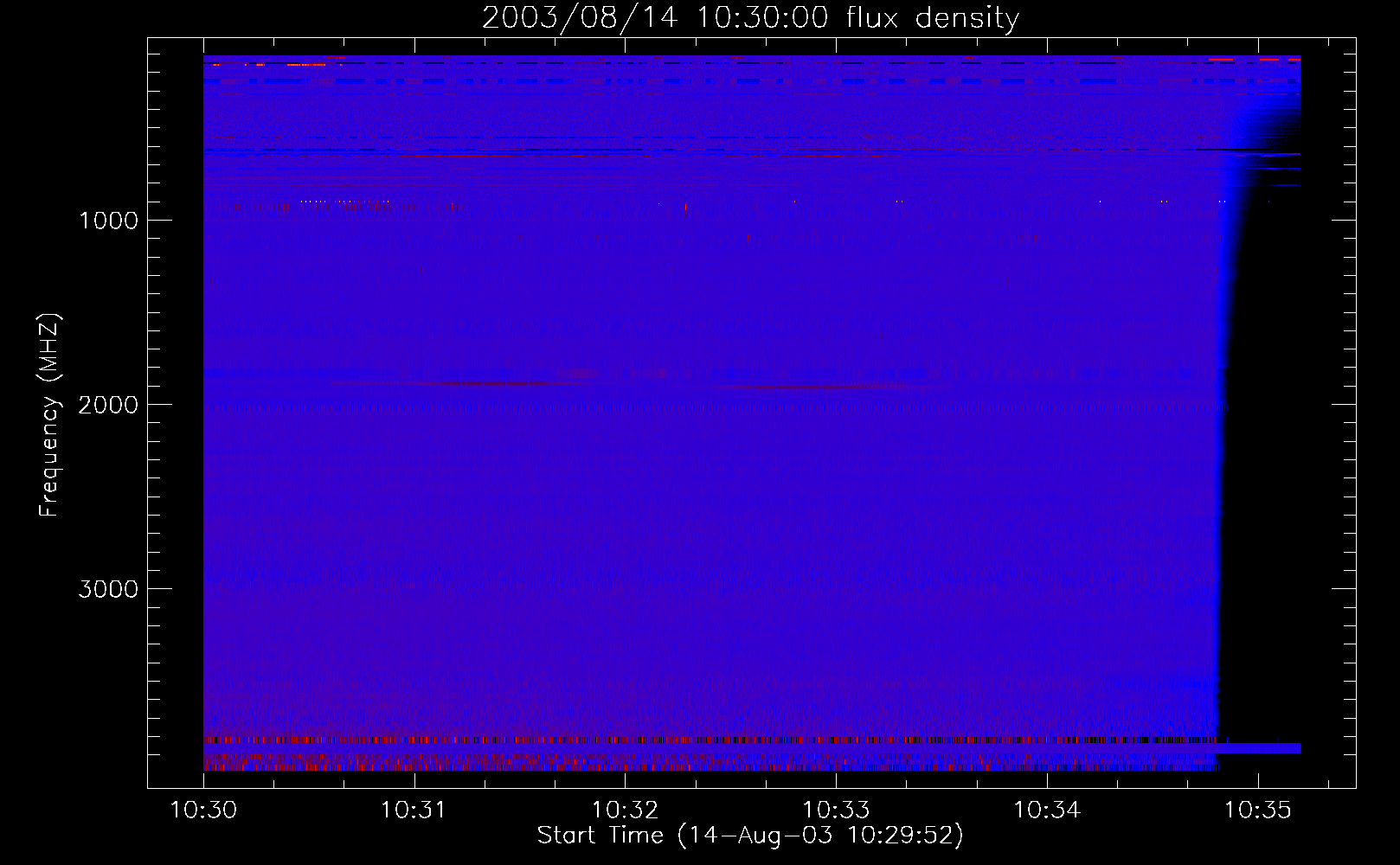Image resolution: width=1400 pixels, height=865 pixels.
Task: Click the 2000 frequency tick label
Action: coord(108,405)
